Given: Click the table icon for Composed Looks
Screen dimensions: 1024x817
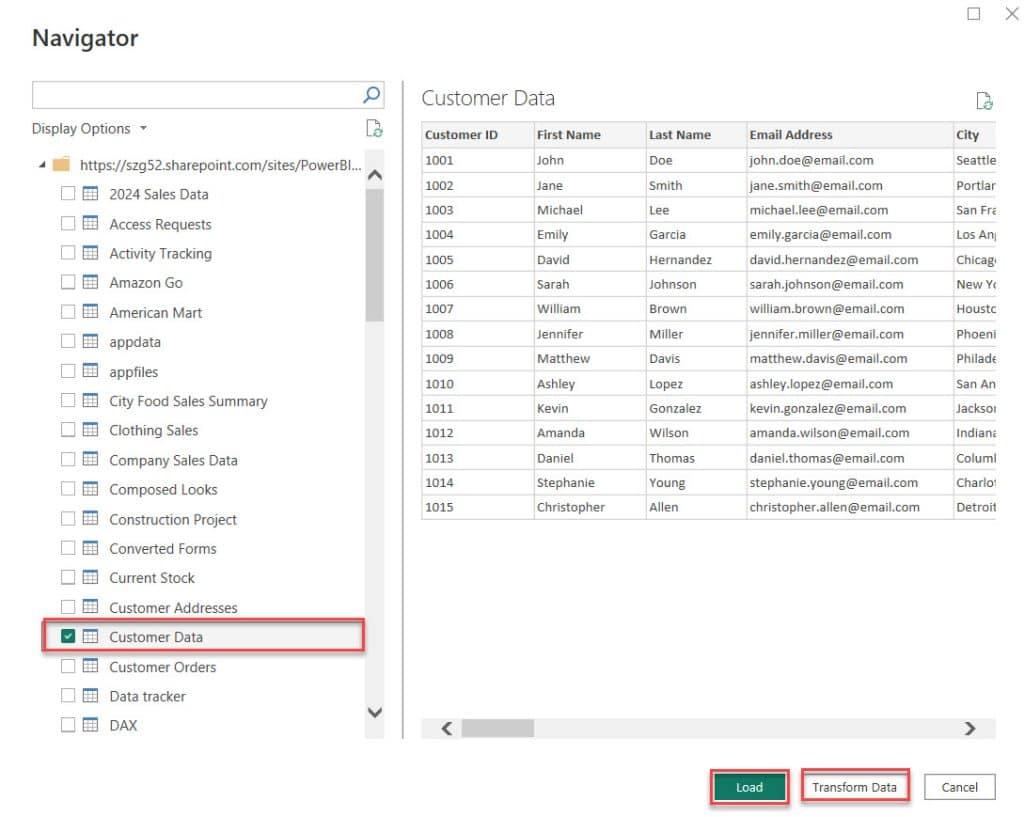Looking at the screenshot, I should (91, 489).
